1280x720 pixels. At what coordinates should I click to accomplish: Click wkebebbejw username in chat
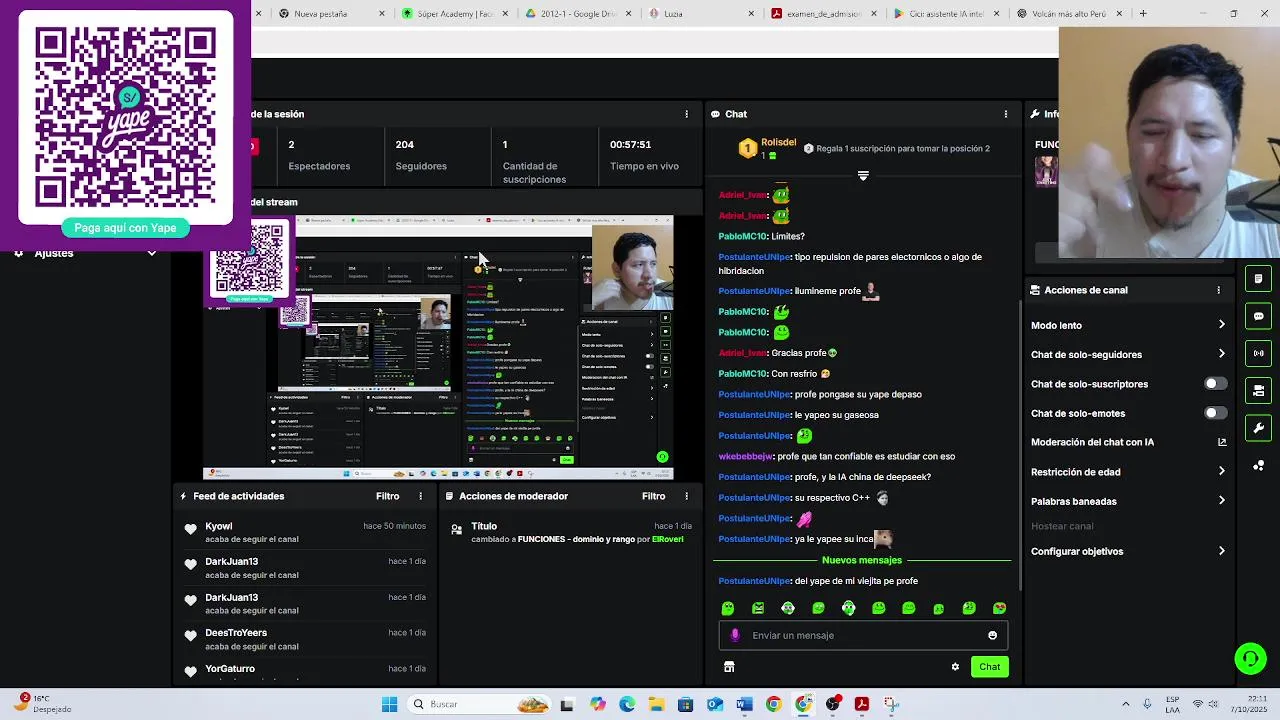[746, 456]
